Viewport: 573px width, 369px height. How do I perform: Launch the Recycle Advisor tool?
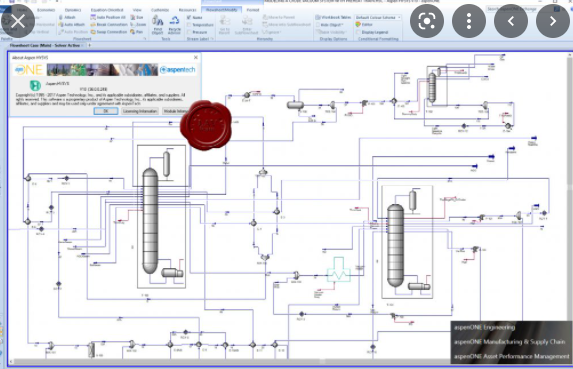click(174, 25)
